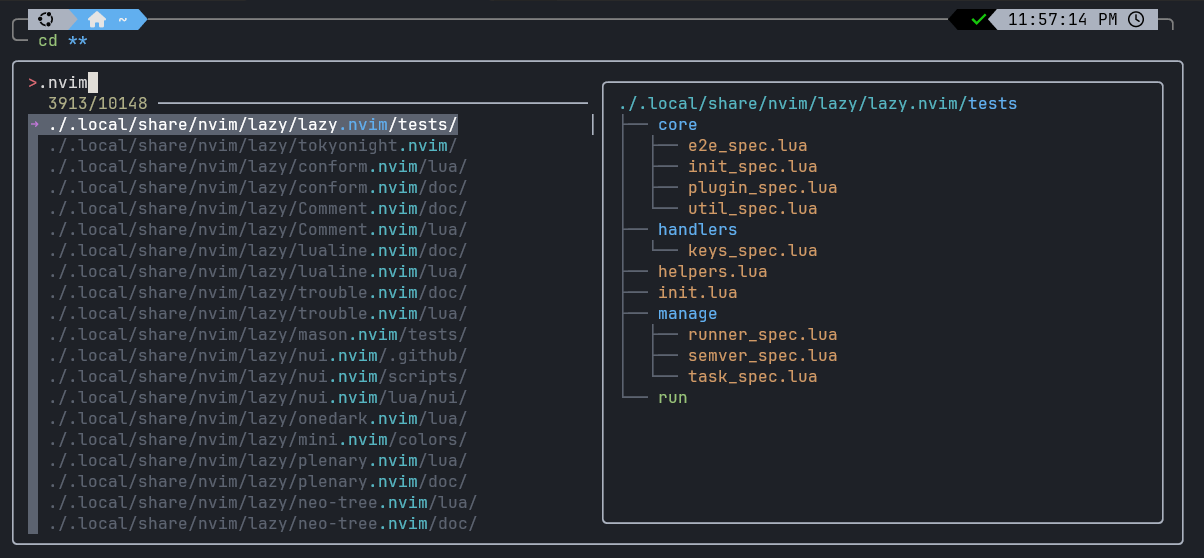
Task: Toggle the manage folder in preview tree
Action: click(x=687, y=314)
